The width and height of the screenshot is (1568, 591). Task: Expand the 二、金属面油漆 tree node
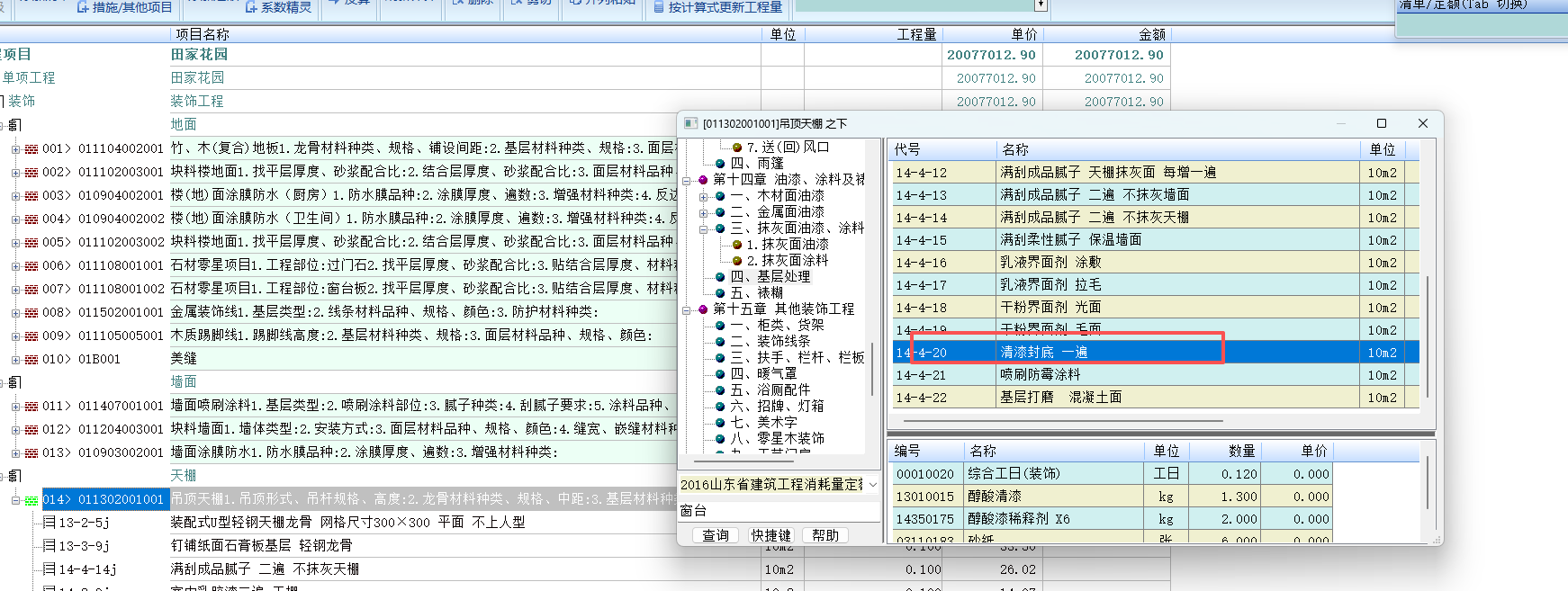pyautogui.click(x=704, y=212)
